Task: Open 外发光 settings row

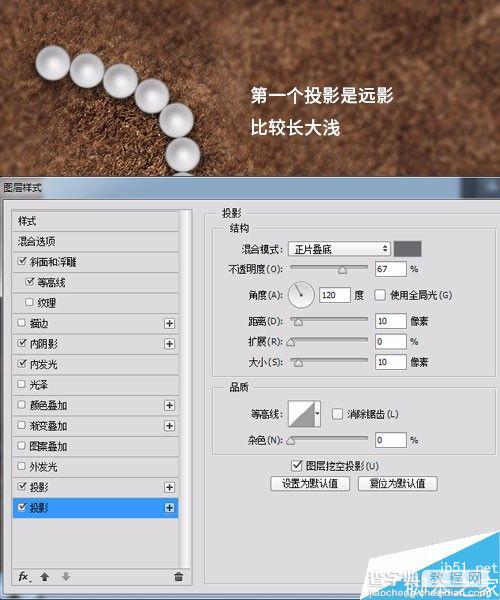Action: click(96, 467)
